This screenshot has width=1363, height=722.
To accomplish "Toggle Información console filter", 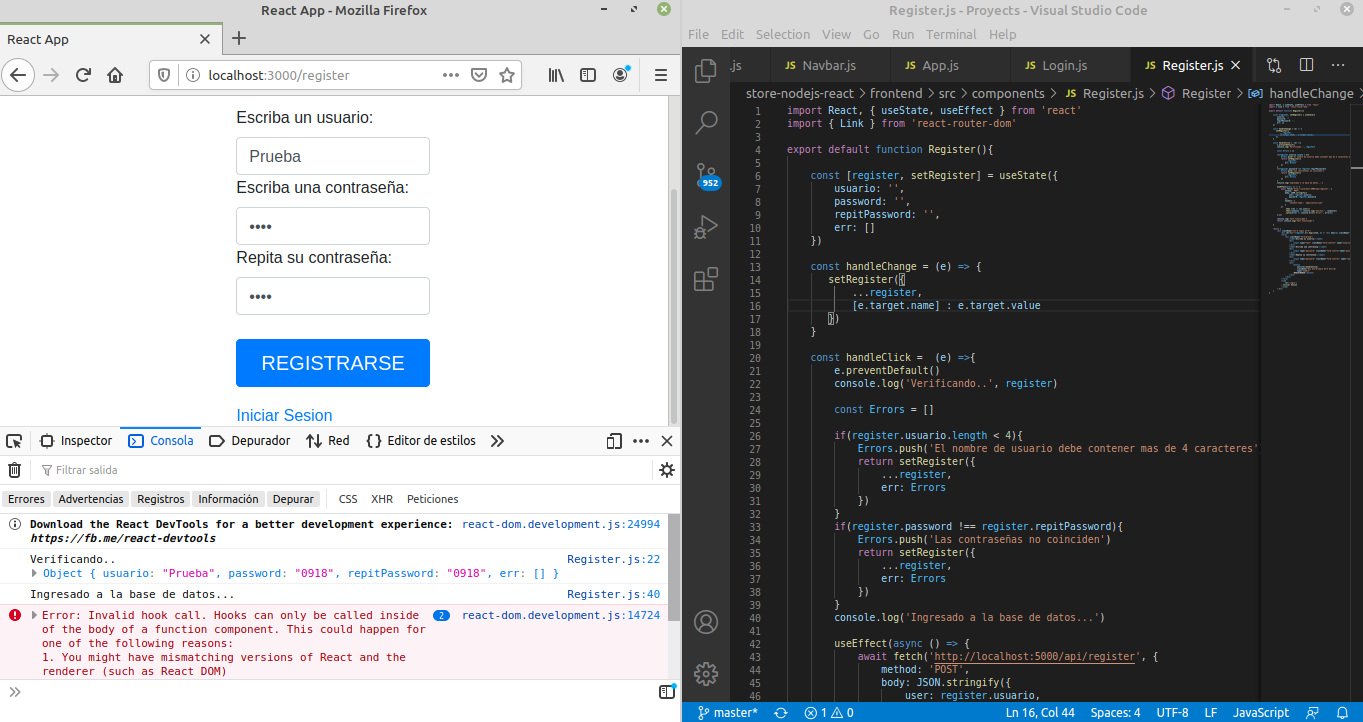I will pyautogui.click(x=228, y=499).
